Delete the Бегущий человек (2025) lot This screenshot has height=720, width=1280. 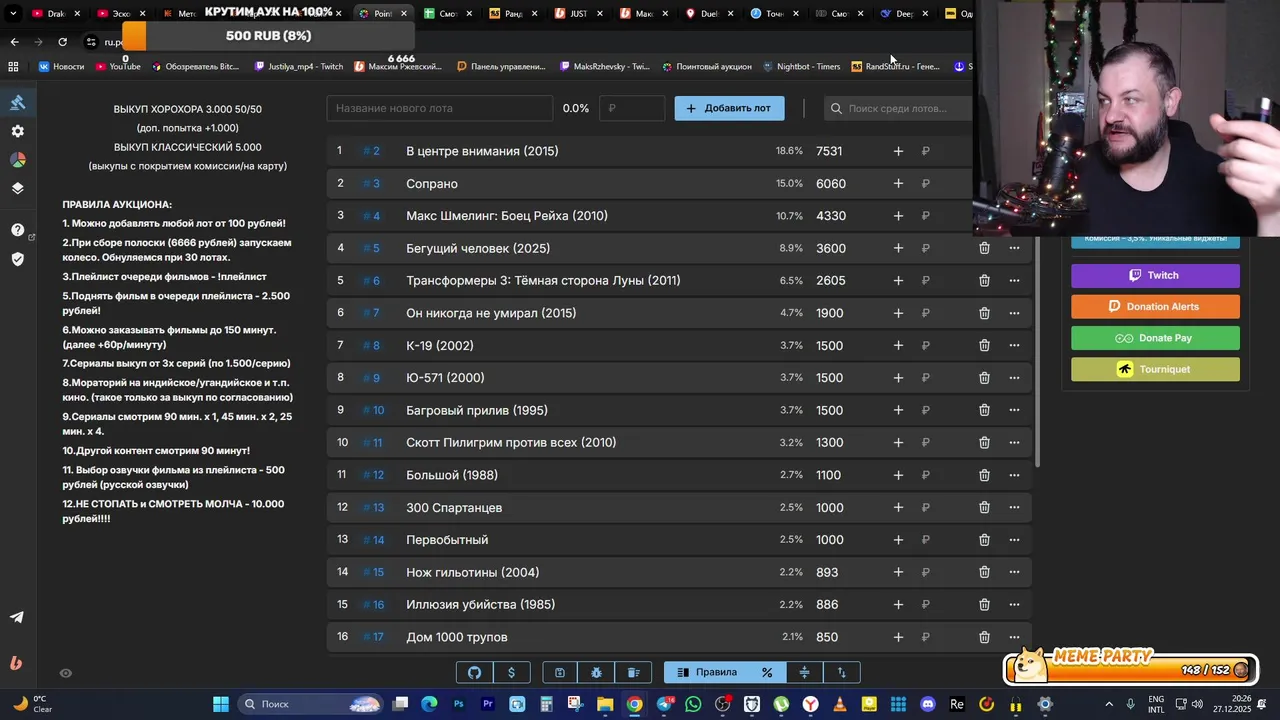click(x=984, y=248)
